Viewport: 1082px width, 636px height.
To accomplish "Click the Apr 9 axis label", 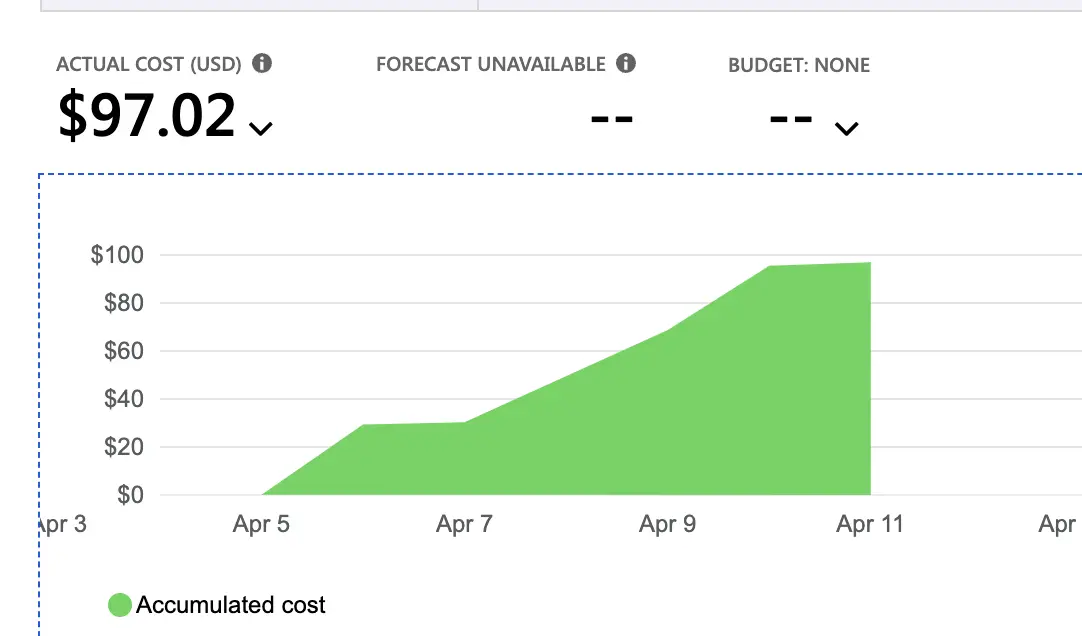I will point(667,524).
